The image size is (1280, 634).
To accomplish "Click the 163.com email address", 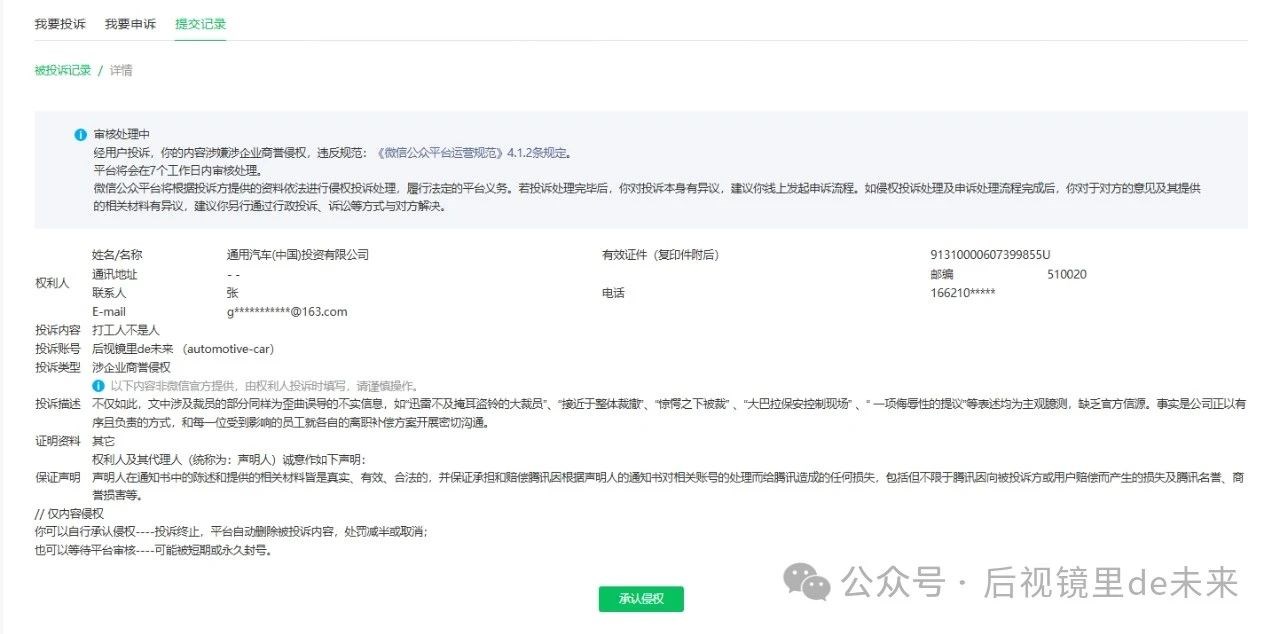I will [x=287, y=312].
